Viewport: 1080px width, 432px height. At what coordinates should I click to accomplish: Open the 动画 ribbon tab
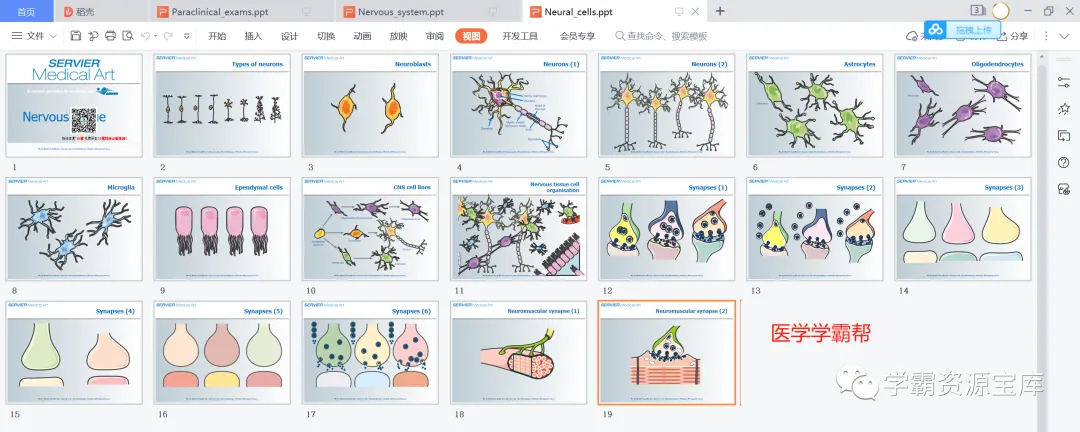(362, 37)
